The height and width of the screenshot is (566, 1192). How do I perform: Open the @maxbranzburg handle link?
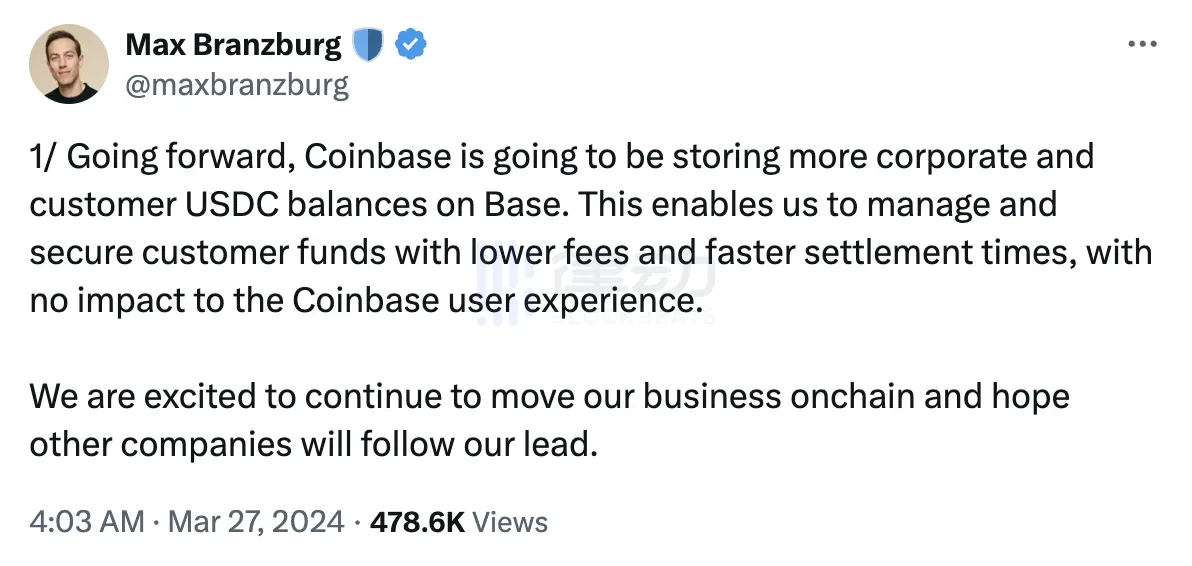coord(236,85)
